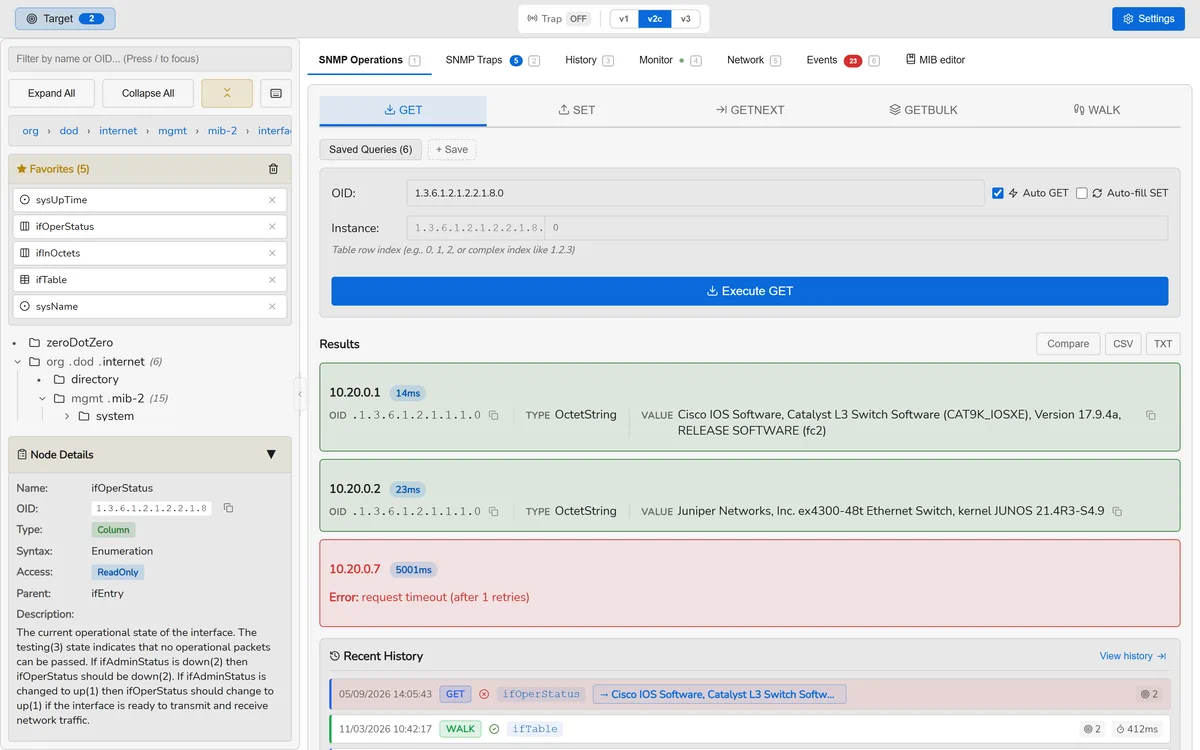Click Execute GET button

750,291
